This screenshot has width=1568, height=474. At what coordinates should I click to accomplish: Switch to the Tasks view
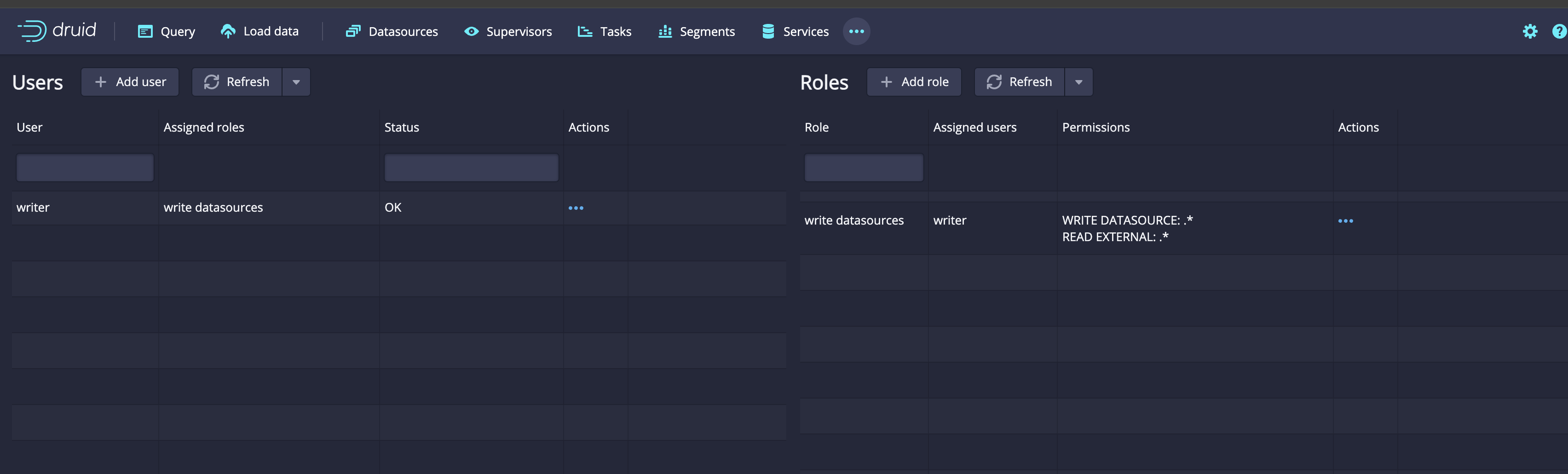[604, 32]
